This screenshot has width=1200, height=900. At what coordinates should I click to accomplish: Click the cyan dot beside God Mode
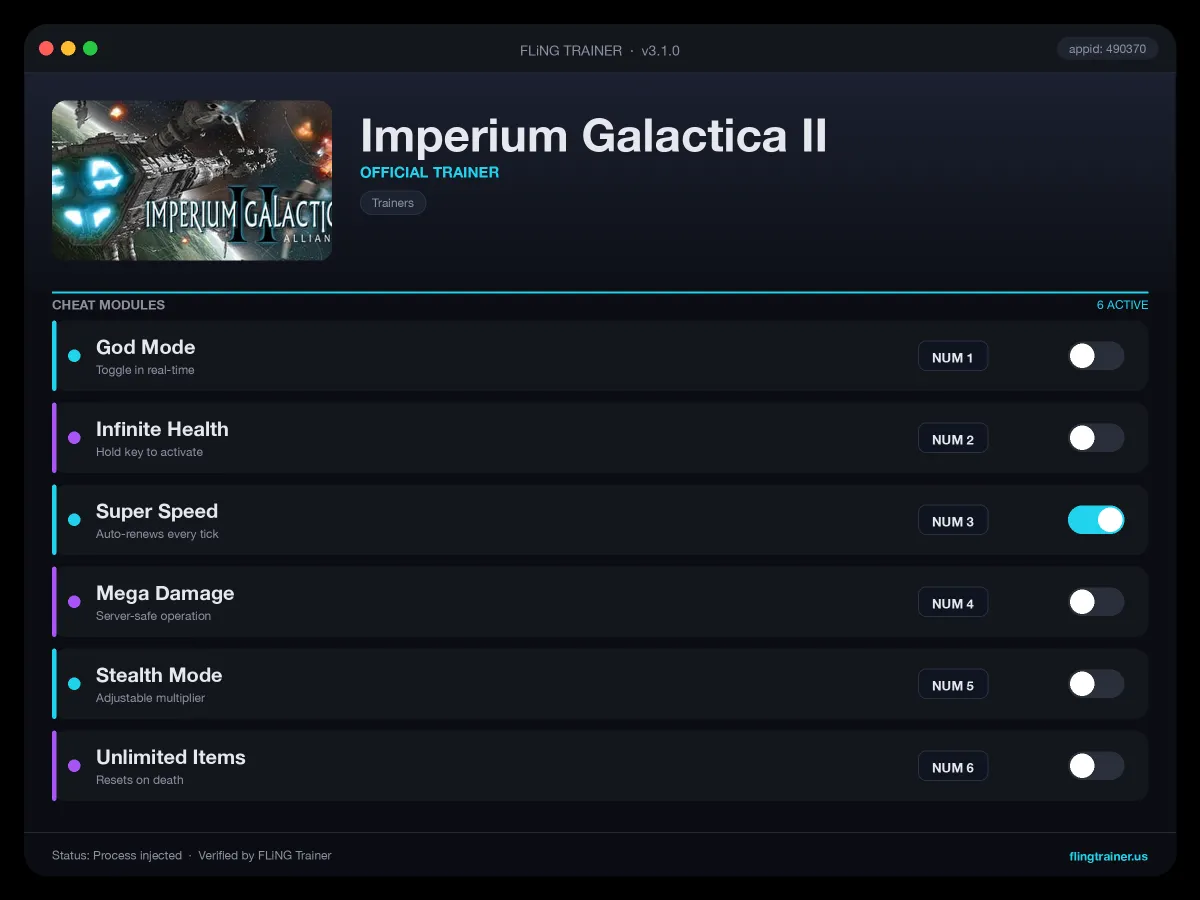tap(74, 356)
